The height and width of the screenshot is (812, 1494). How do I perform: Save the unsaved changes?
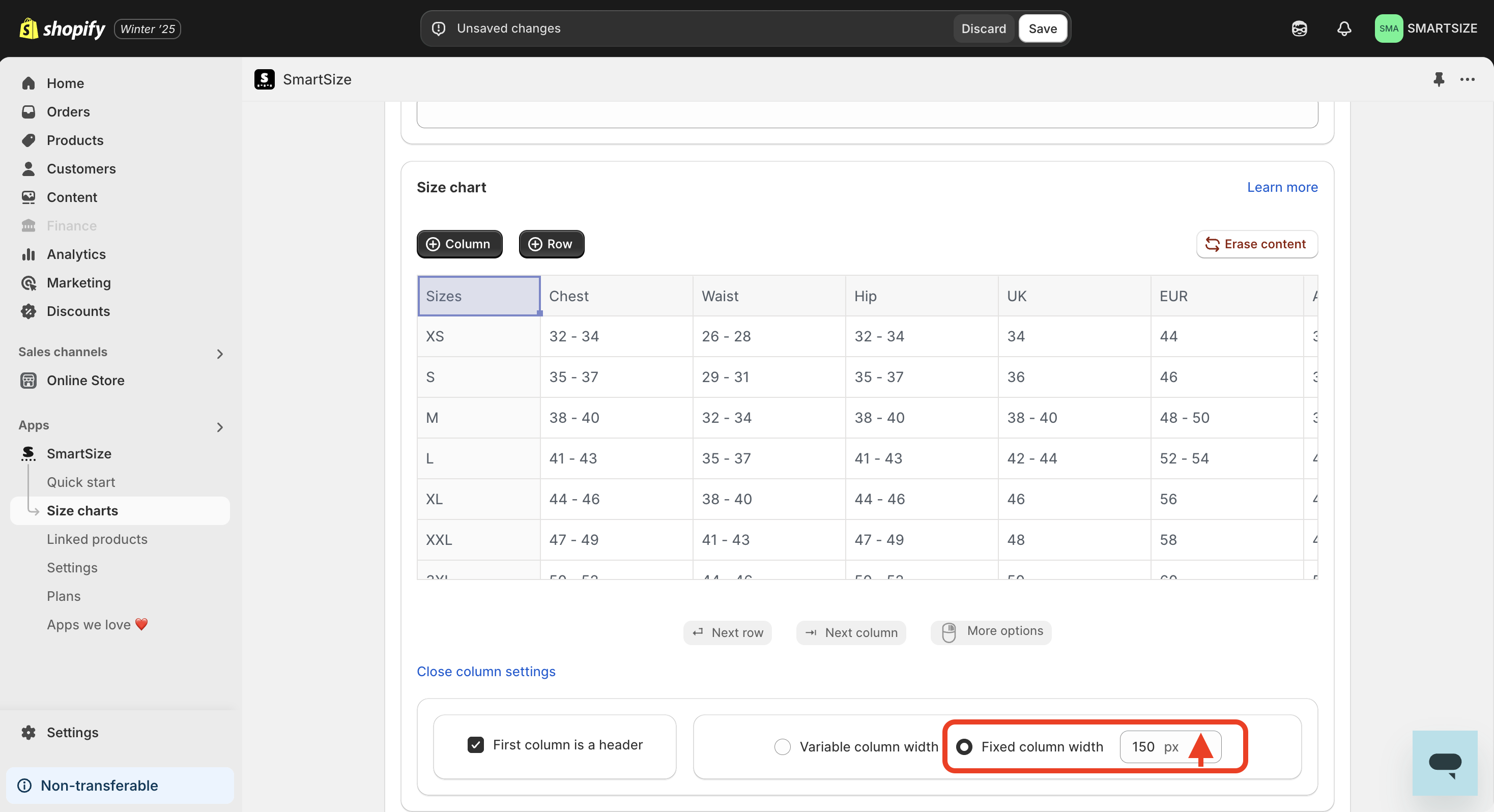tap(1042, 28)
